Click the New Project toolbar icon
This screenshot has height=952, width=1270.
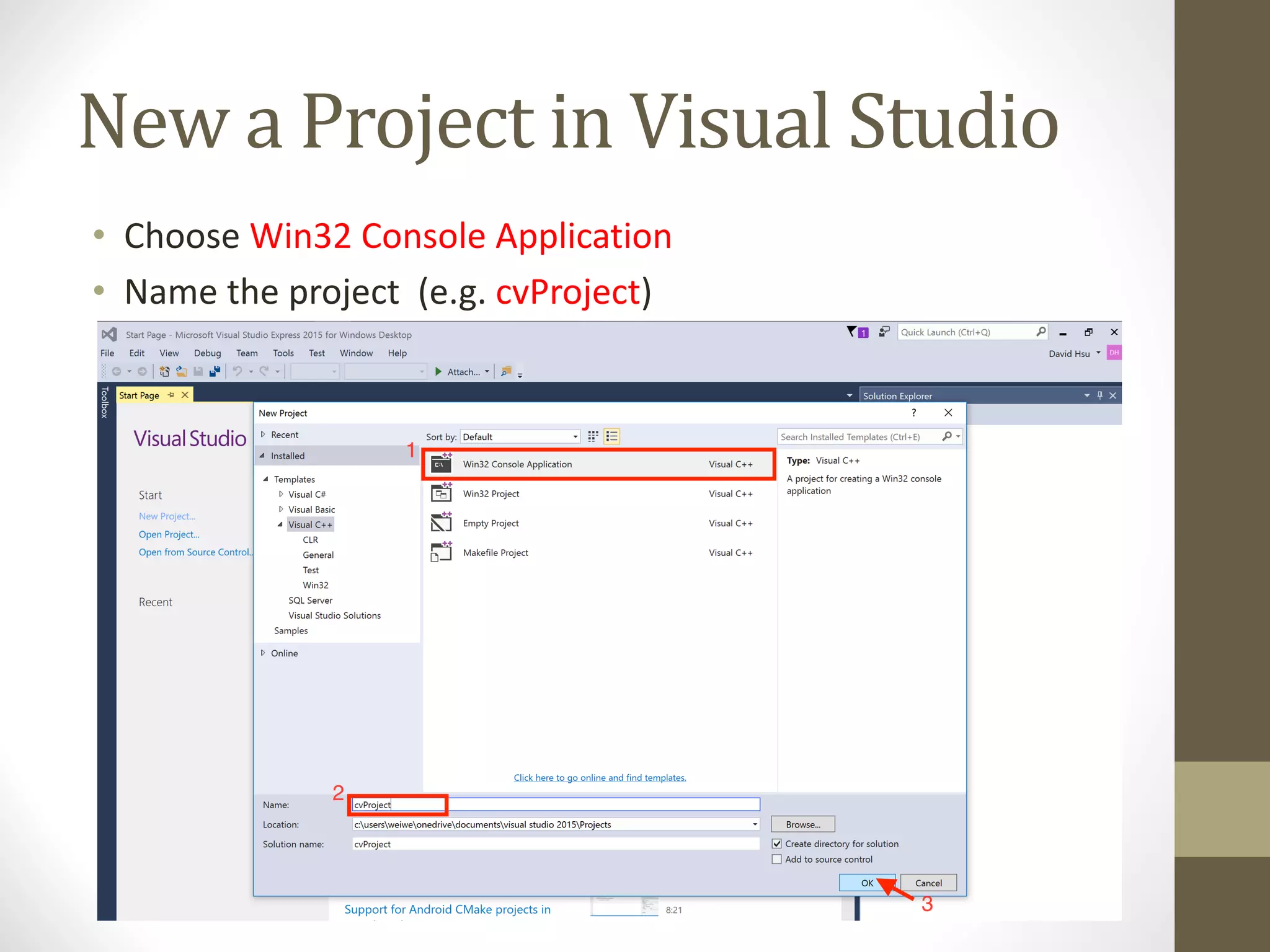pyautogui.click(x=164, y=371)
